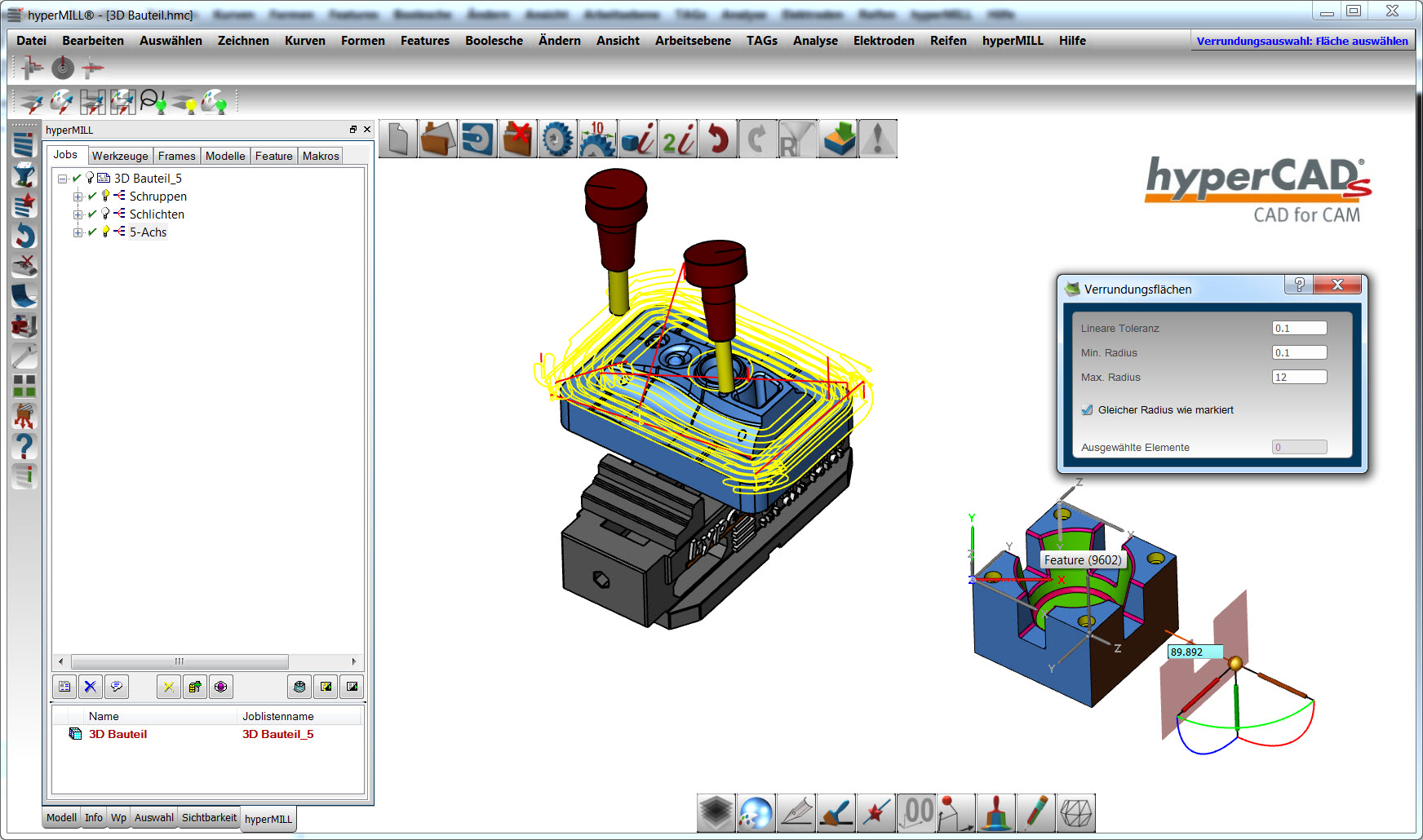Image resolution: width=1423 pixels, height=840 pixels.
Task: Click the colored pencil icon in bottom toolbar
Action: [x=1035, y=813]
